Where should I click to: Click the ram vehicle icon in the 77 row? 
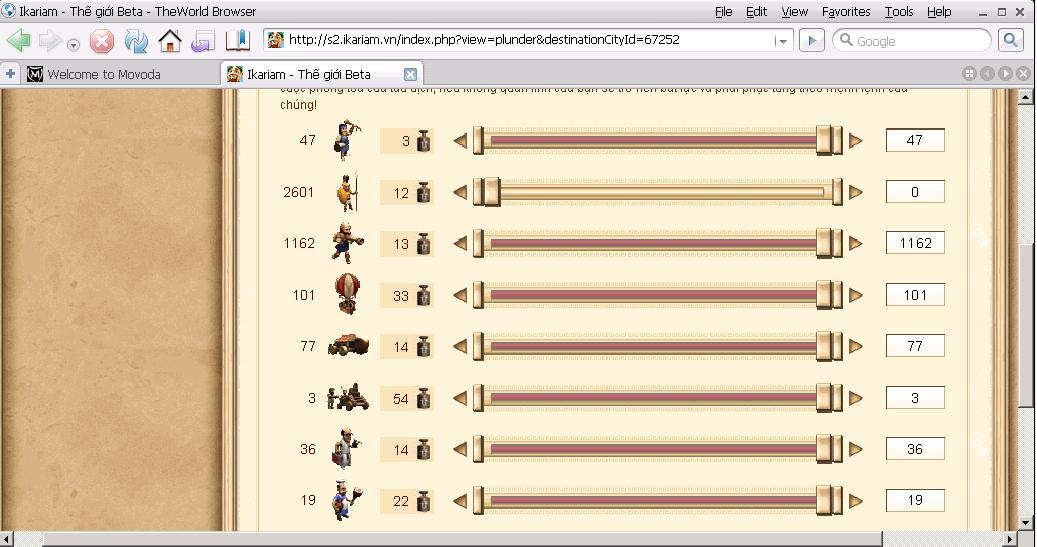(x=348, y=345)
